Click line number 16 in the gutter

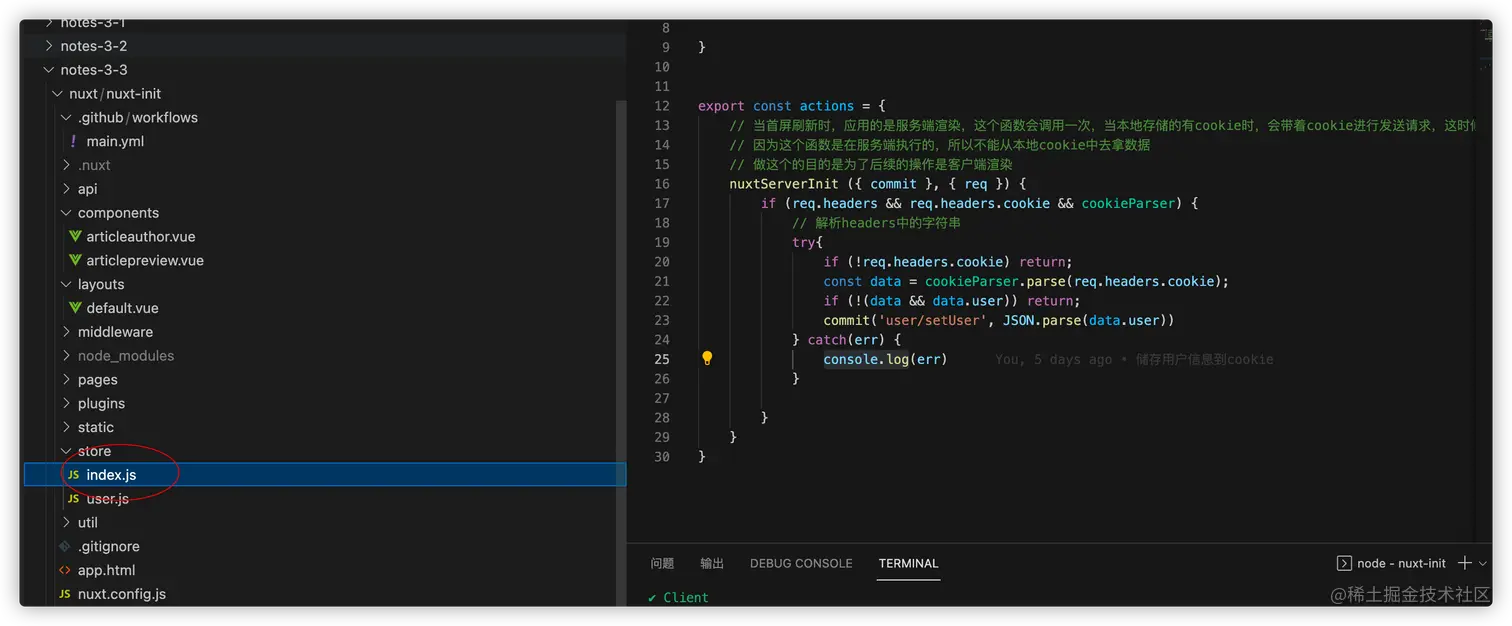tap(661, 184)
